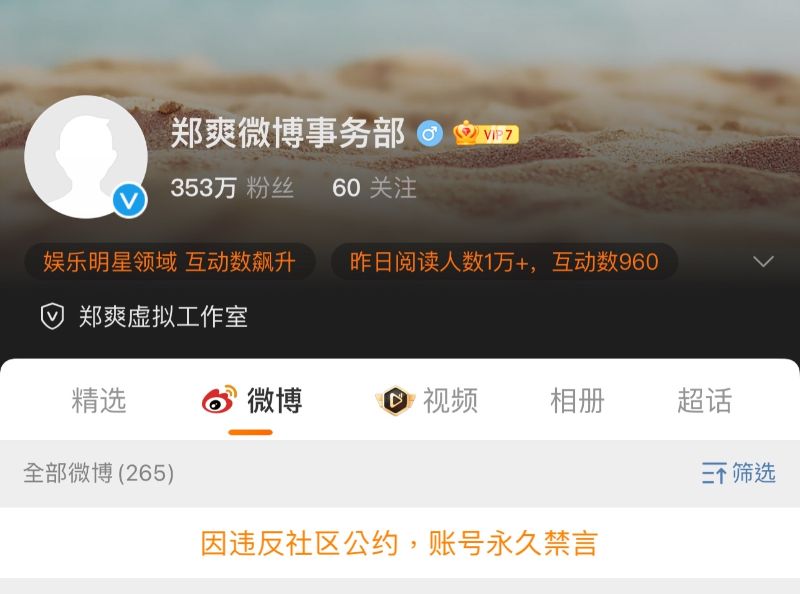Open the profile avatar photo
800x594 pixels.
pyautogui.click(x=86, y=157)
